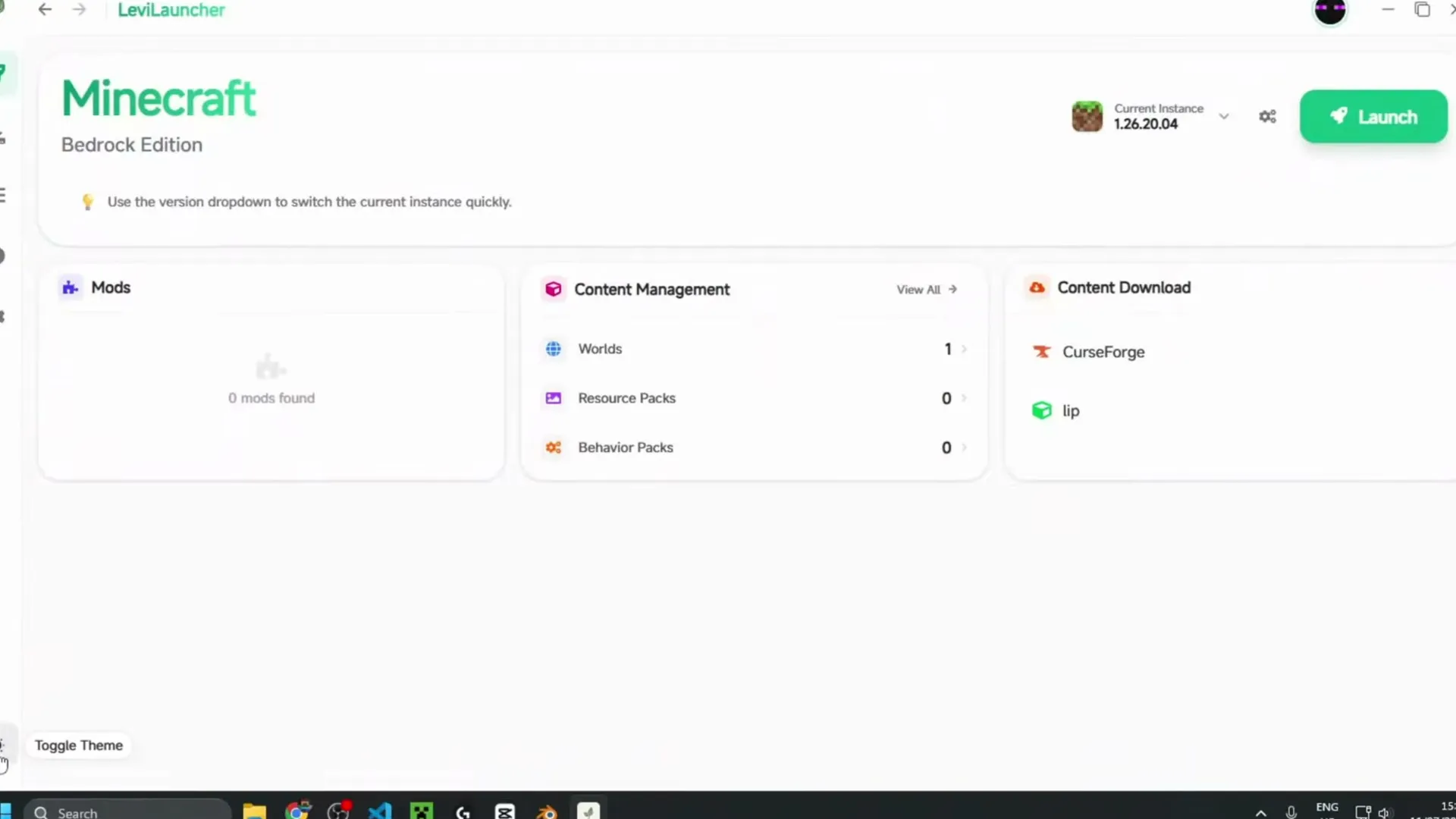Click the green lip cube icon
Screen dimensions: 1456x819
point(1041,410)
